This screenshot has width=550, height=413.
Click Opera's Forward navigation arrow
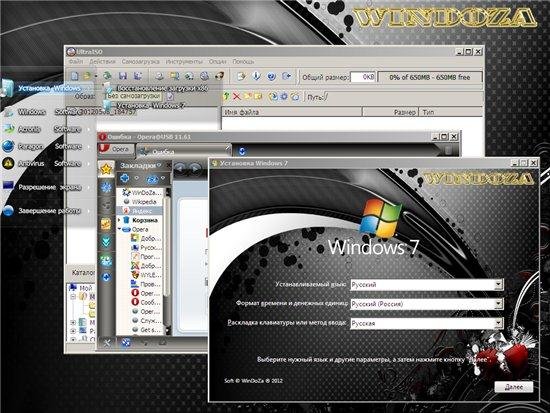pyautogui.click(x=195, y=168)
